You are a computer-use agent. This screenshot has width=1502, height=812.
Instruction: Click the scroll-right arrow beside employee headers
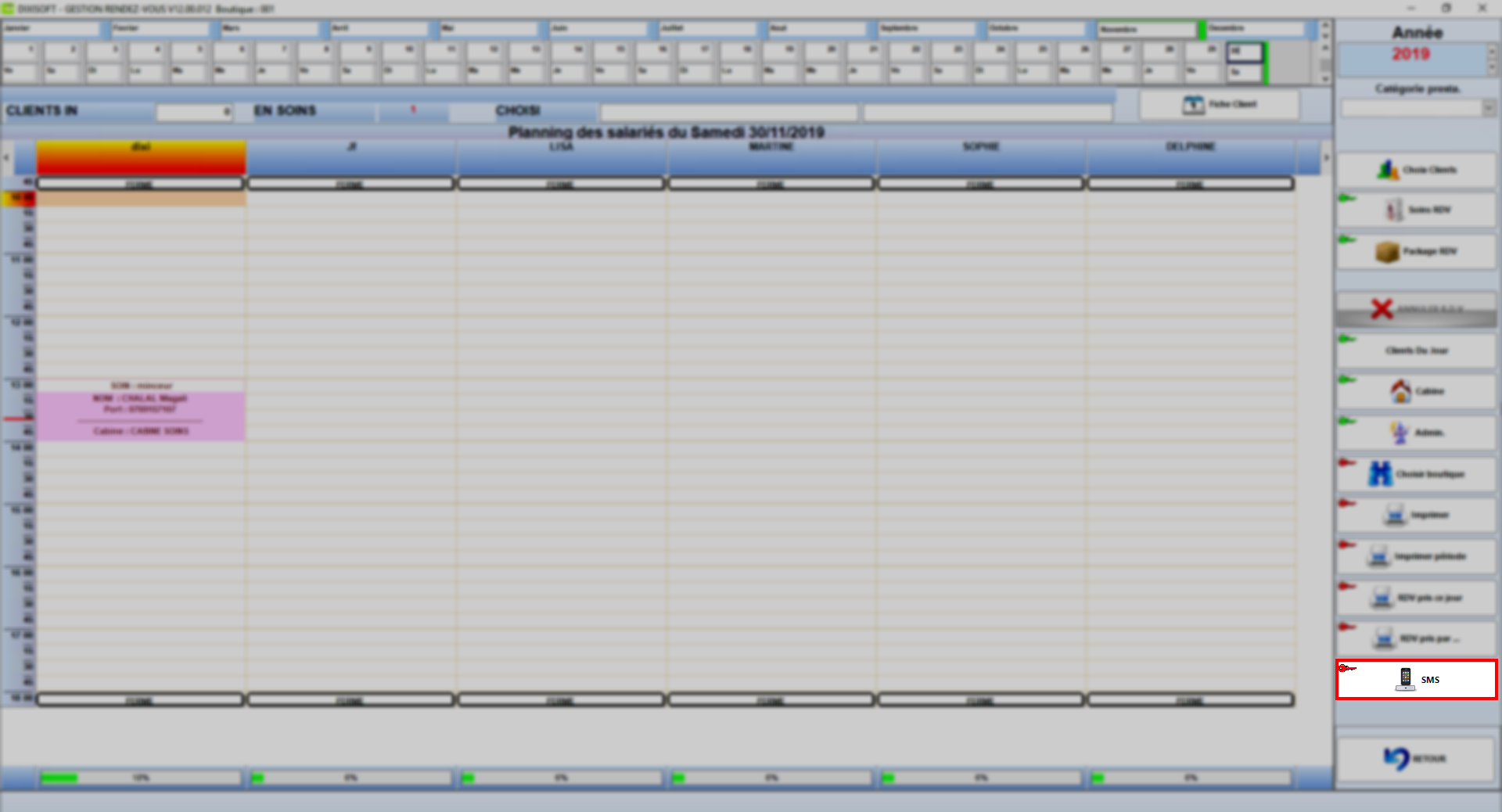[1326, 158]
